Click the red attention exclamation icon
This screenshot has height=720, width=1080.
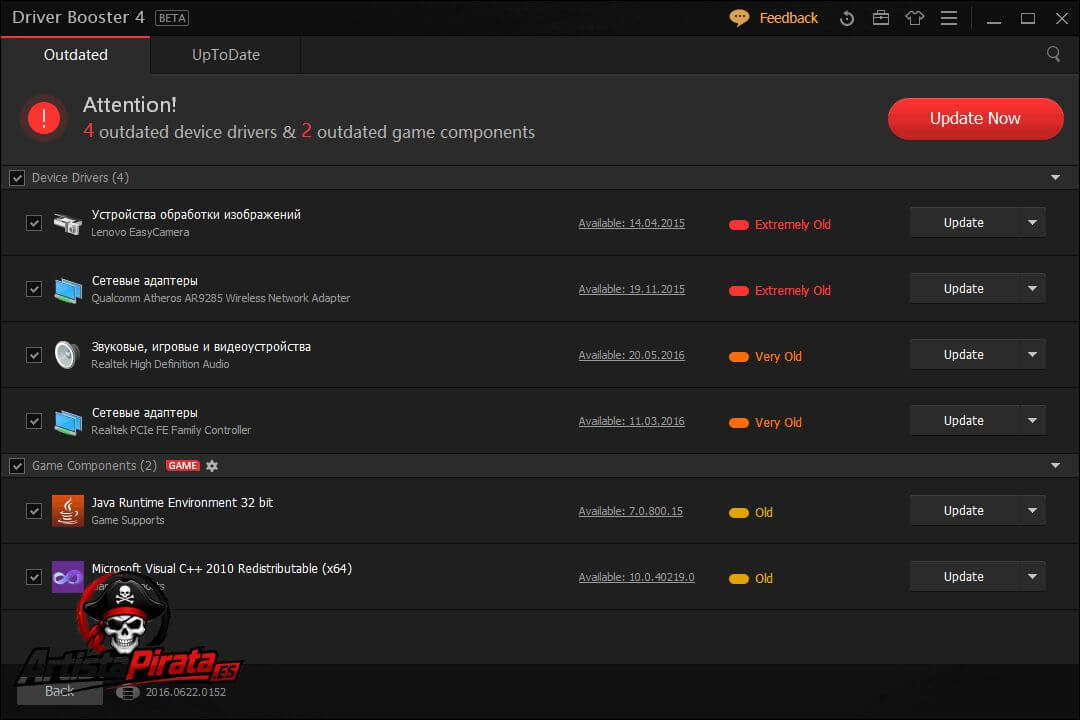click(44, 119)
